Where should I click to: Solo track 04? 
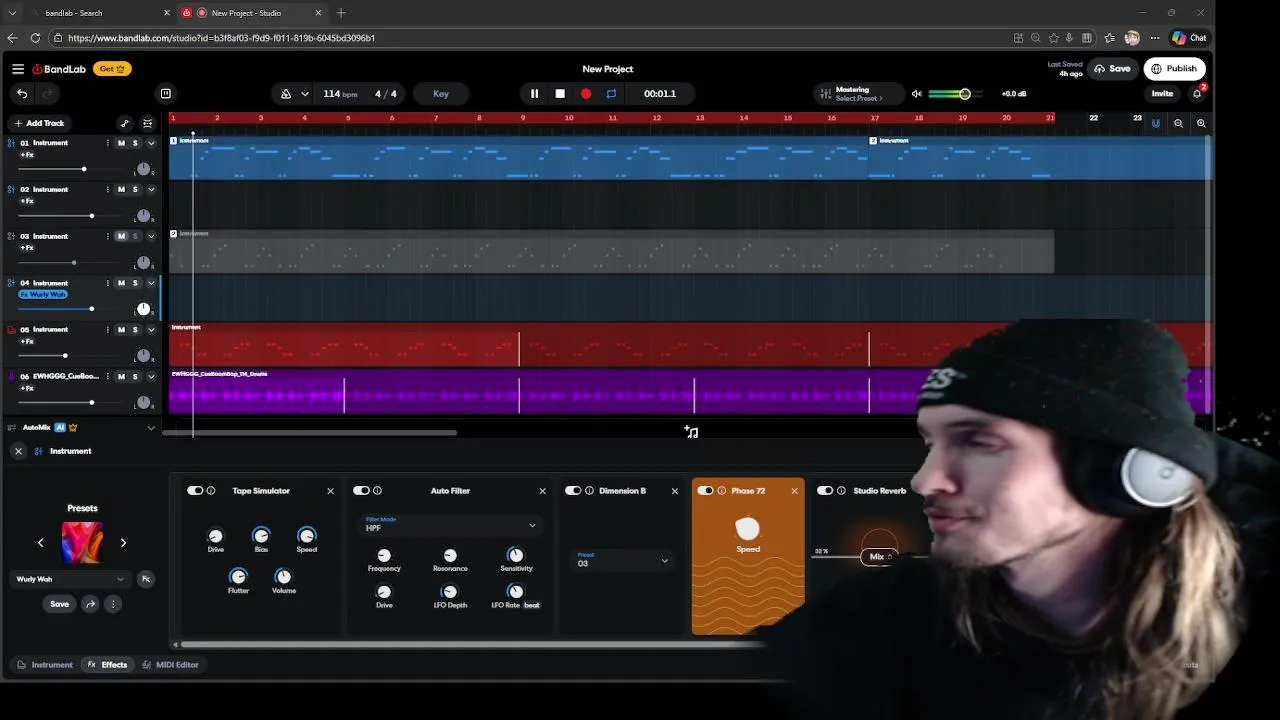(x=135, y=283)
